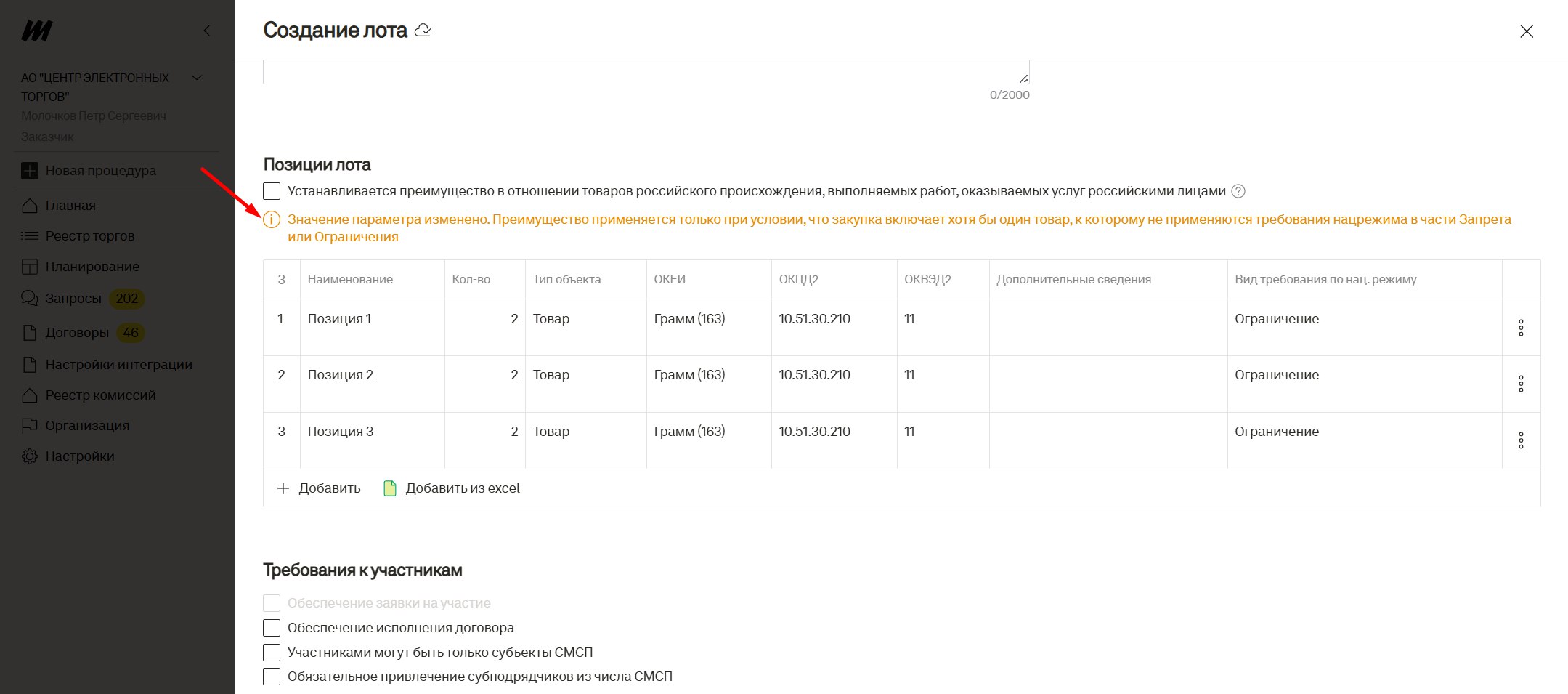Go to Договоры section

click(77, 333)
